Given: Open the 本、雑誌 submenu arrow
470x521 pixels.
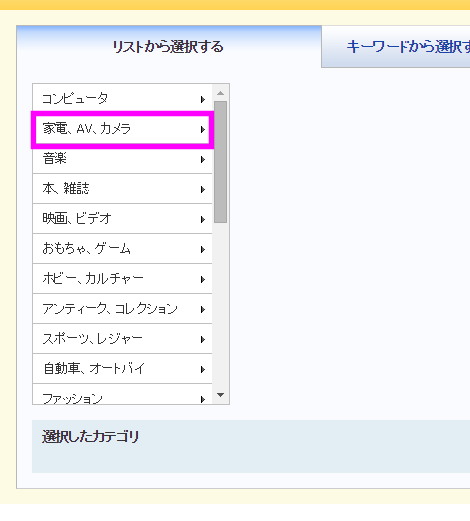Looking at the screenshot, I should (203, 189).
